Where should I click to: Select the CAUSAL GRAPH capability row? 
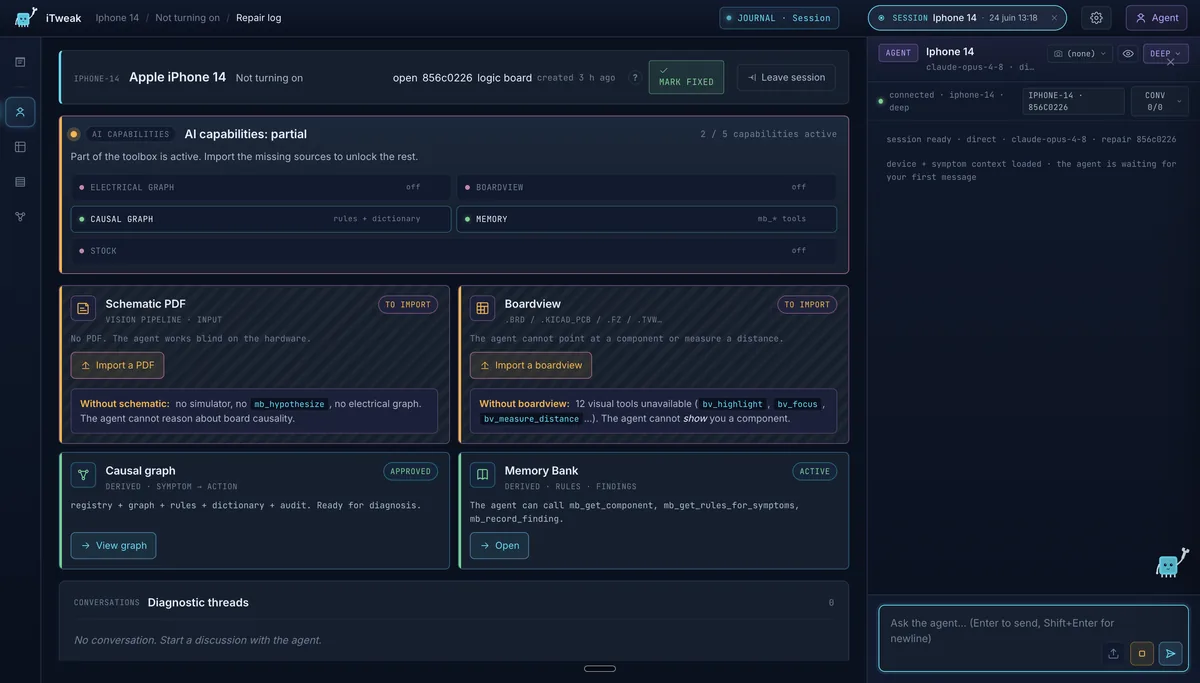coord(260,219)
